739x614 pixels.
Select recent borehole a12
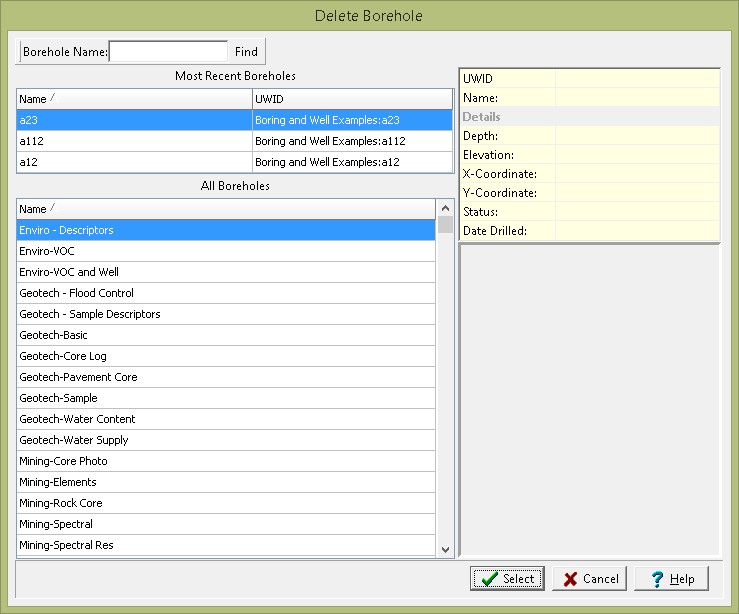(x=133, y=162)
